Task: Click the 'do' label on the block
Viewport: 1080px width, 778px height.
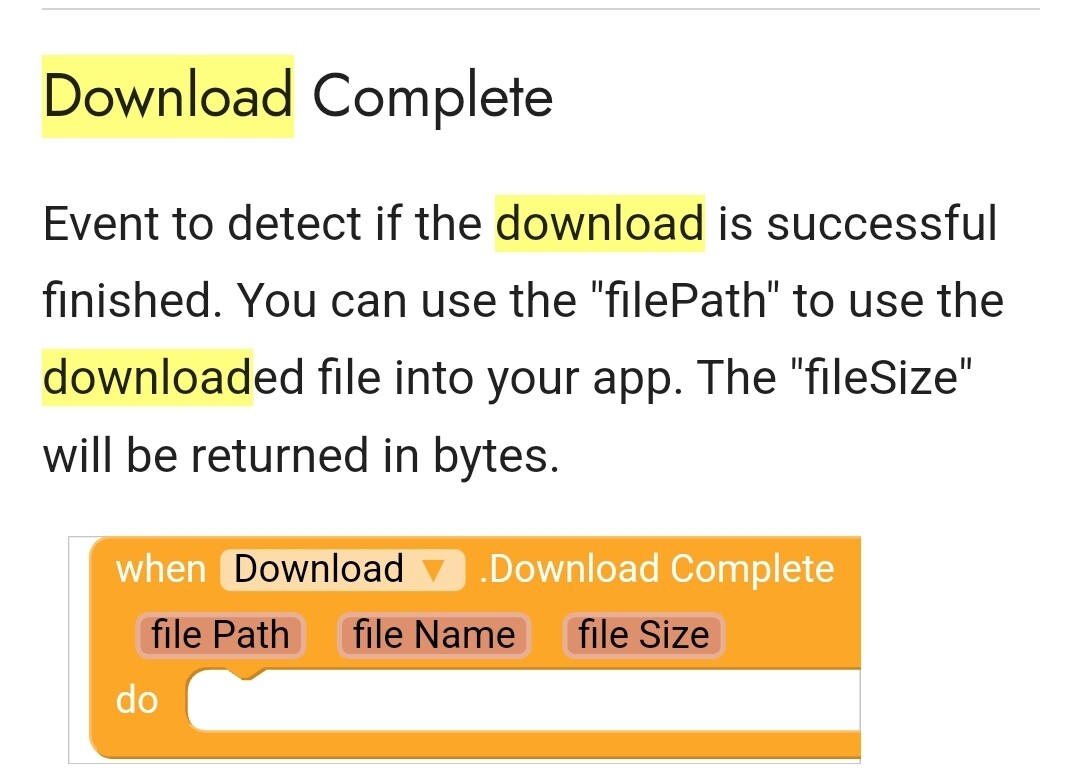Action: pyautogui.click(x=137, y=700)
